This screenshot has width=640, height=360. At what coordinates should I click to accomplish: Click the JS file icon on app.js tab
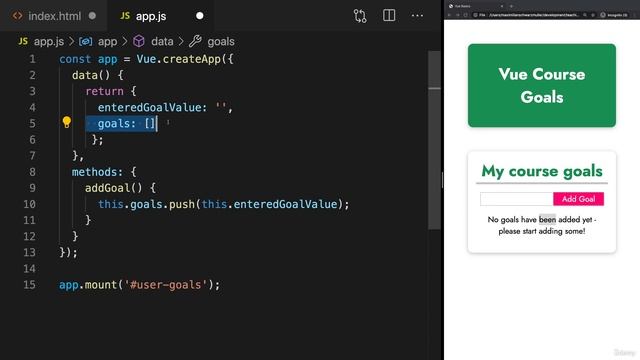(125, 16)
